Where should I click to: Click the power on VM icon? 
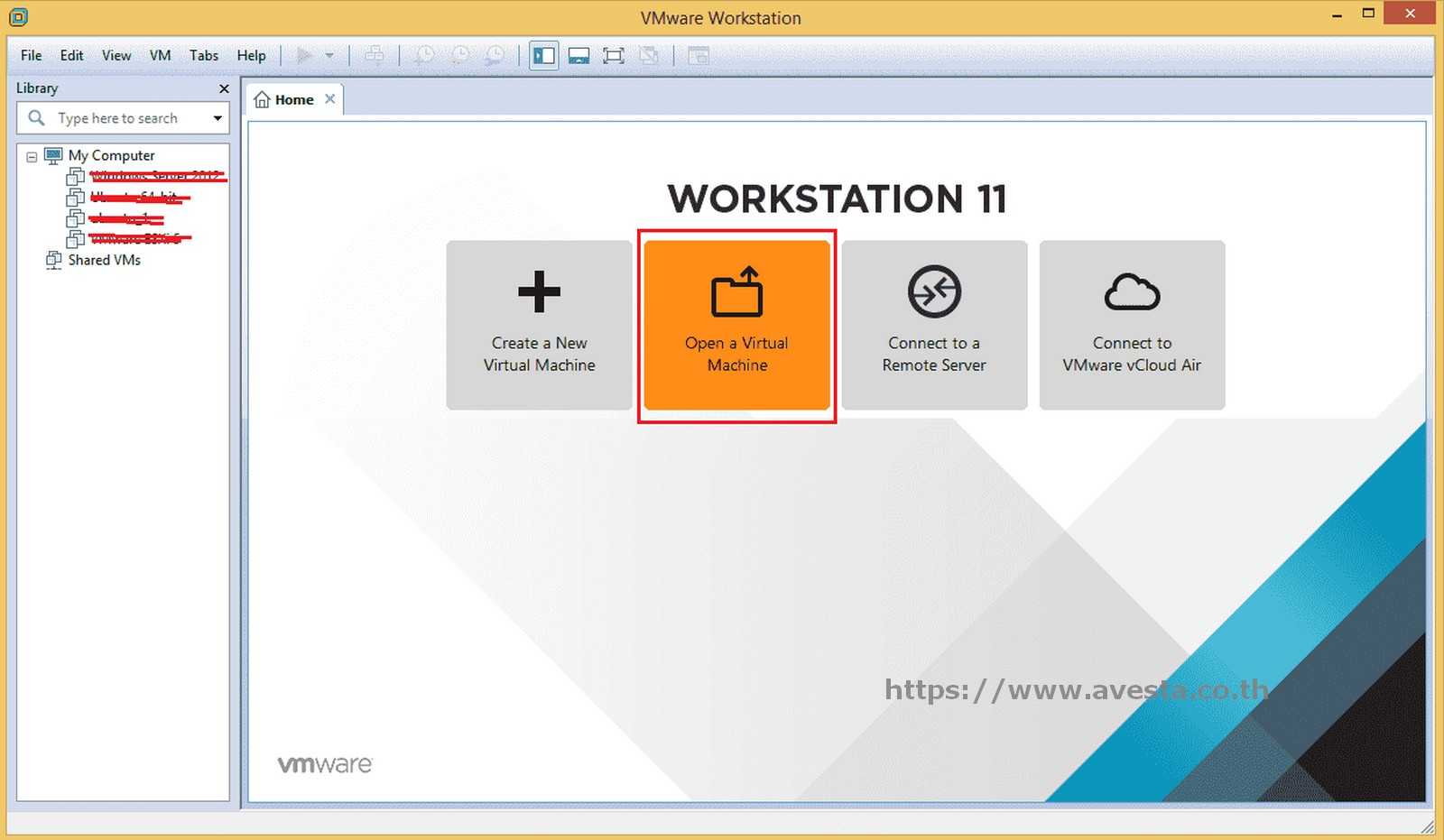304,55
